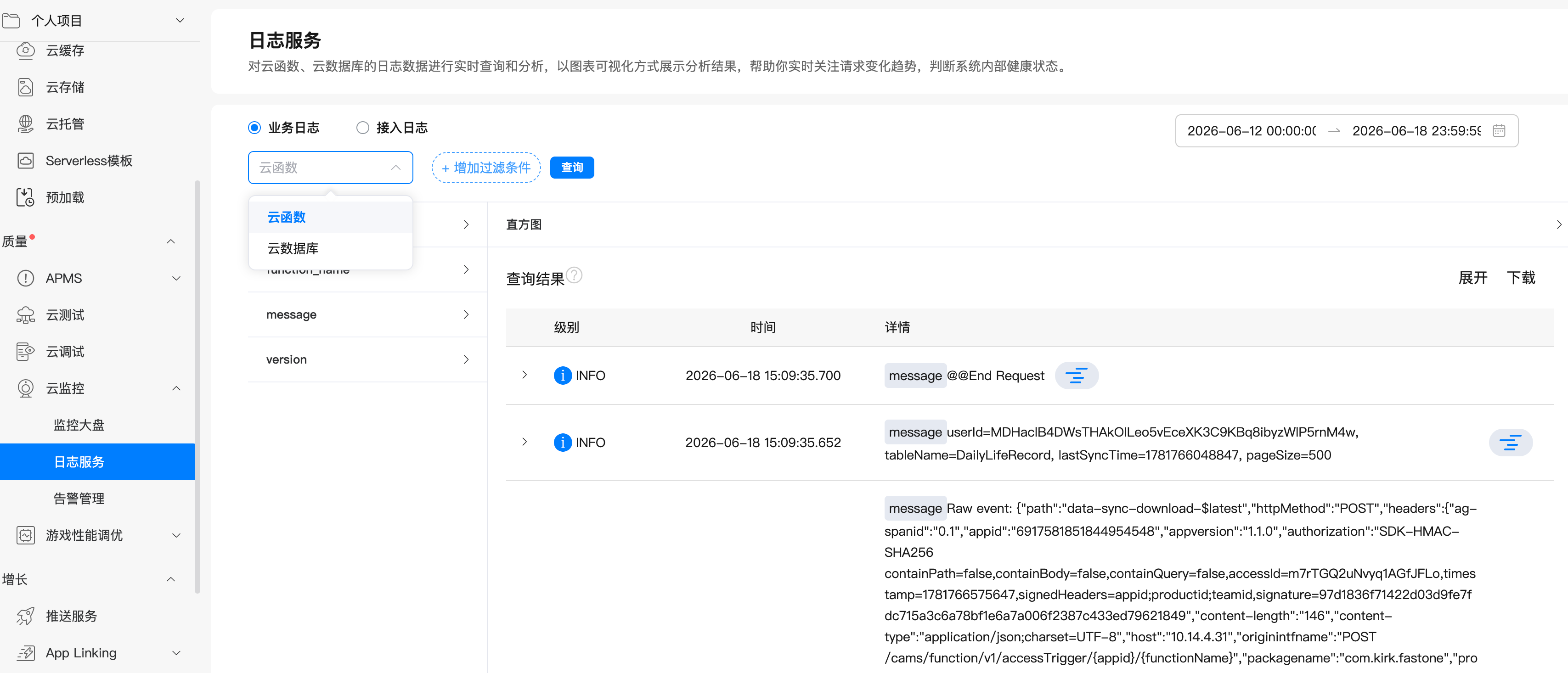Click the Serverless template icon

pos(25,161)
